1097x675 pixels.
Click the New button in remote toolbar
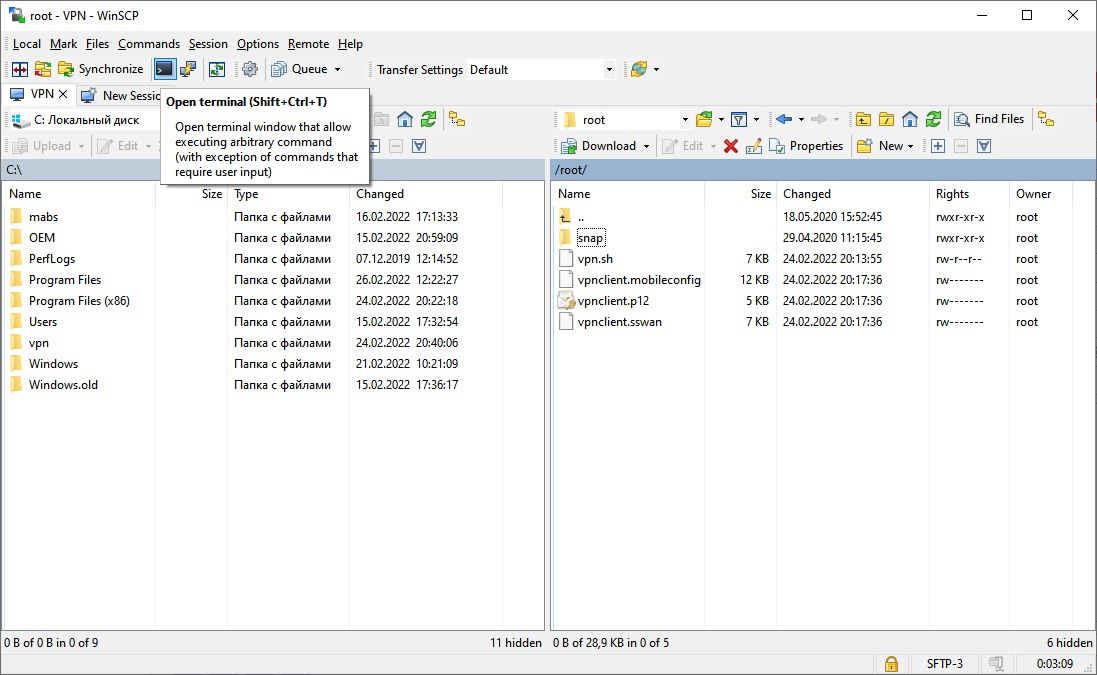[x=879, y=146]
